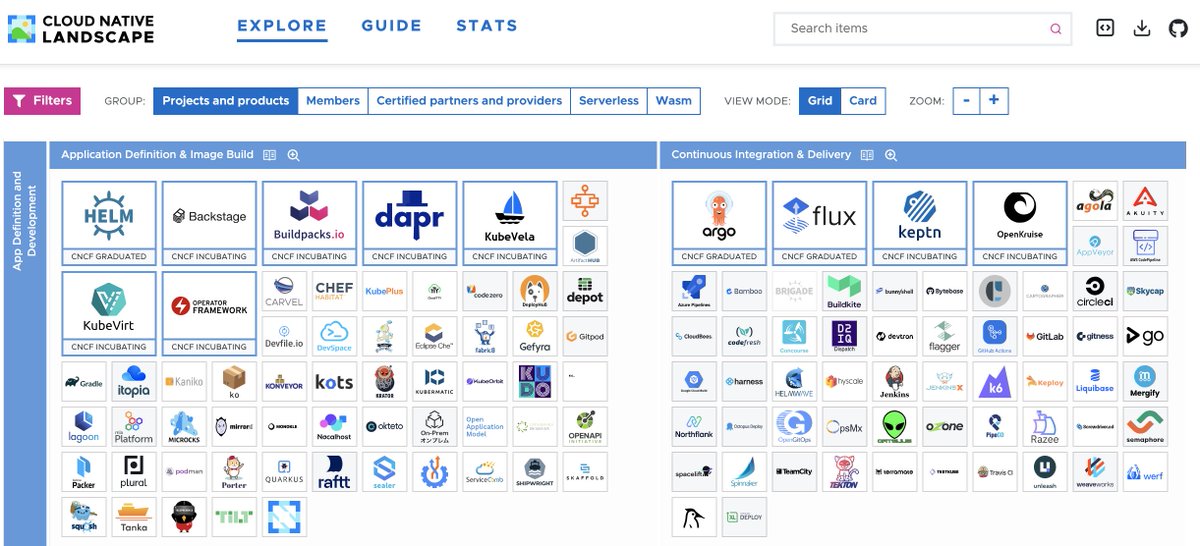The image size is (1200, 546).
Task: Open the depot logo item
Action: [x=584, y=291]
